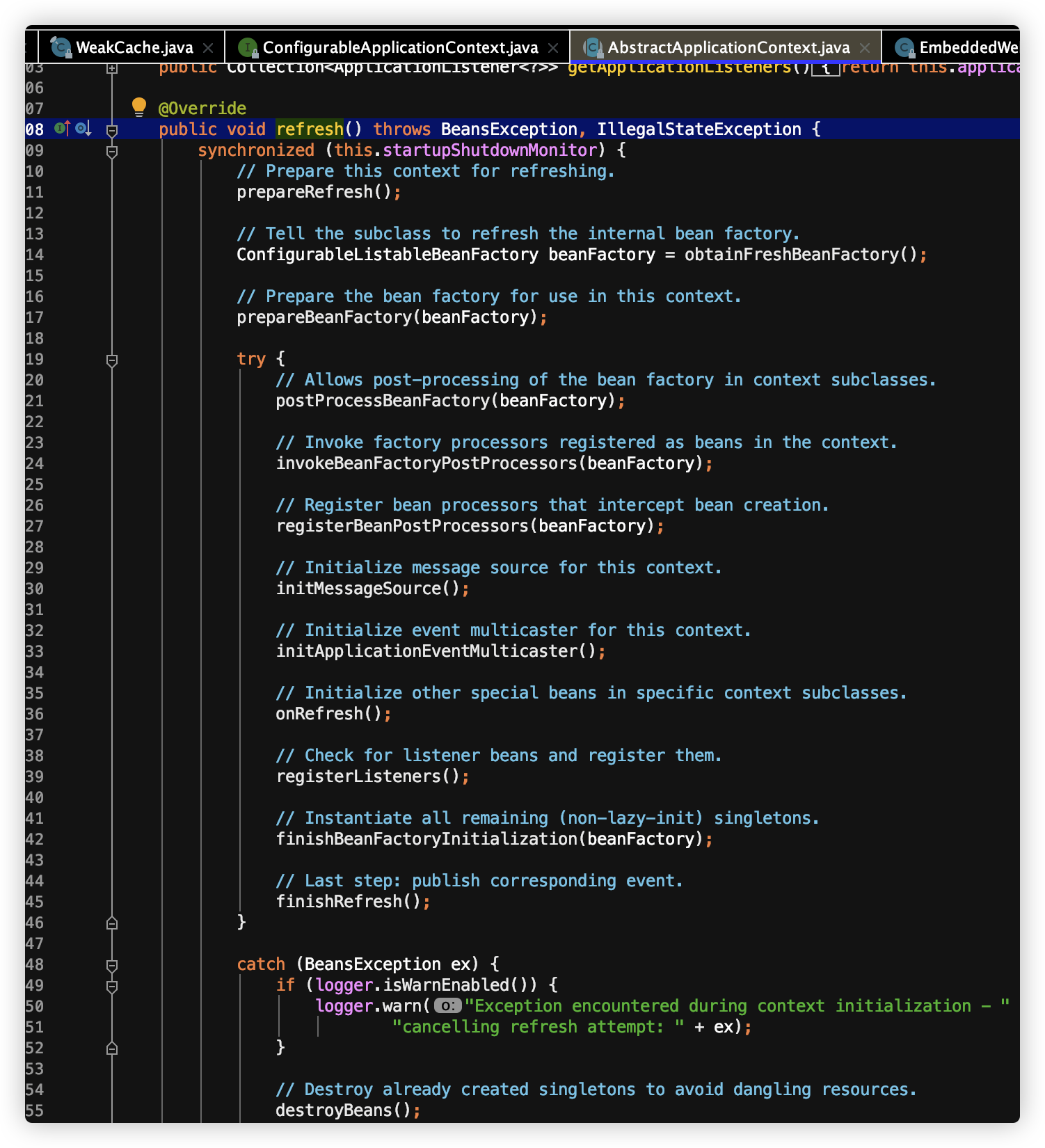Click the fold end marker closing the try block
Viewport: 1045px width, 1148px height.
(x=112, y=923)
